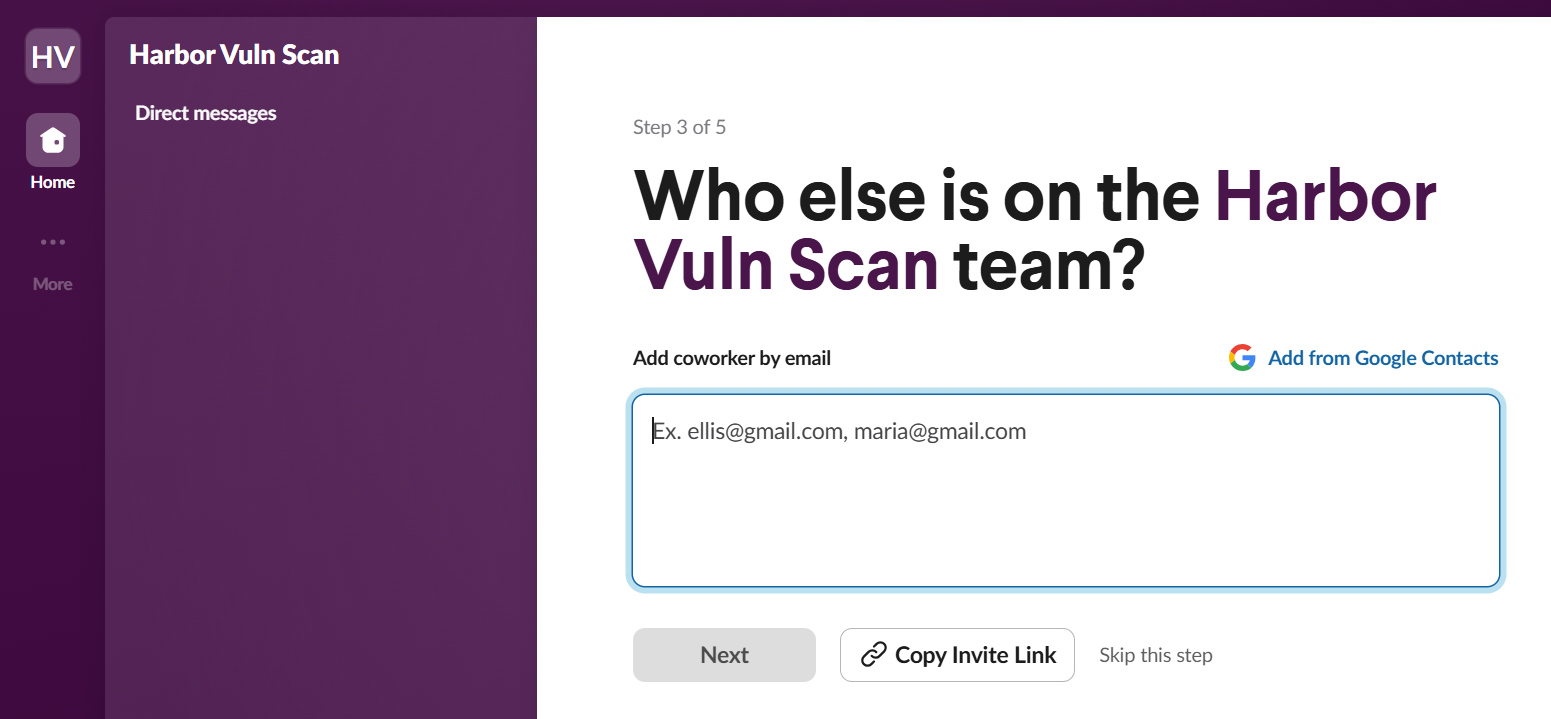This screenshot has width=1551, height=719.
Task: Click the three-dot More icon
Action: pyautogui.click(x=53, y=242)
